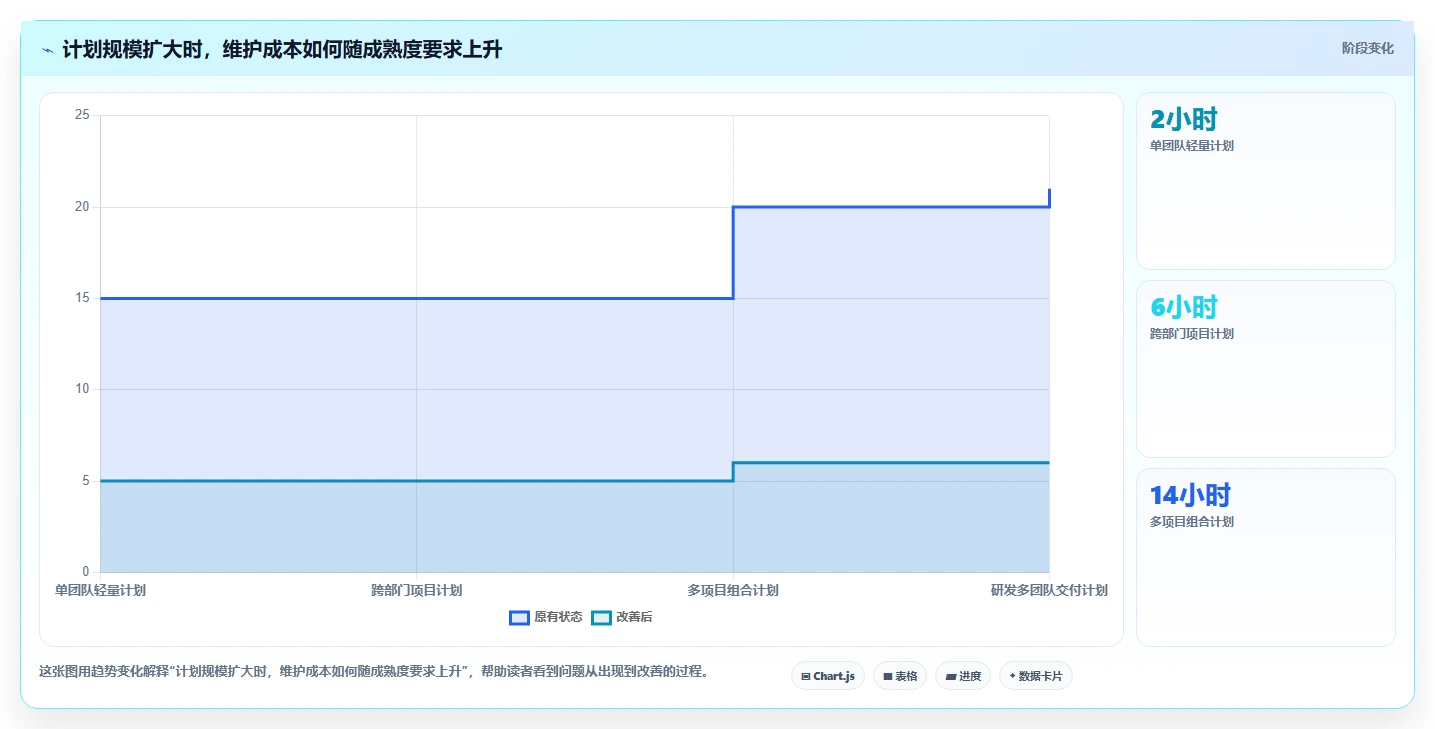Click the 6小时 value text

point(1184,307)
